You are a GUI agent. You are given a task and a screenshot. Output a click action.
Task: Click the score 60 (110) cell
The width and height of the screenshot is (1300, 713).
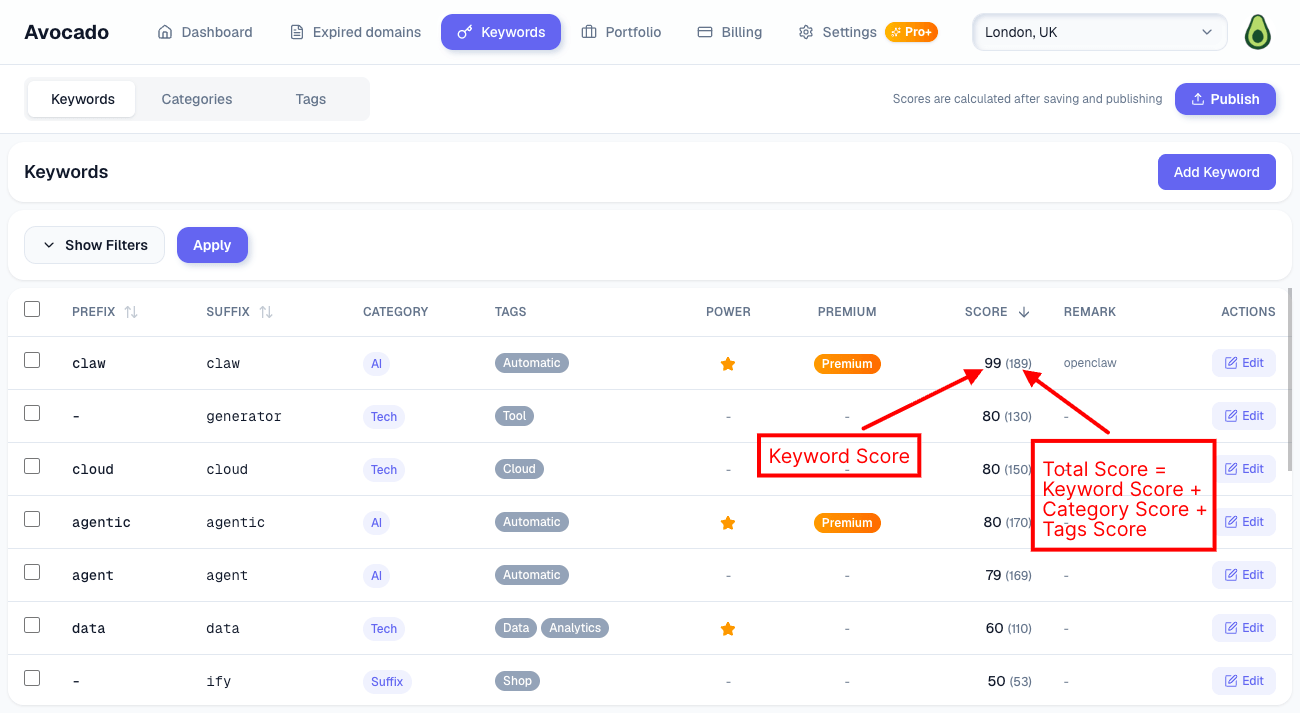pos(1008,629)
